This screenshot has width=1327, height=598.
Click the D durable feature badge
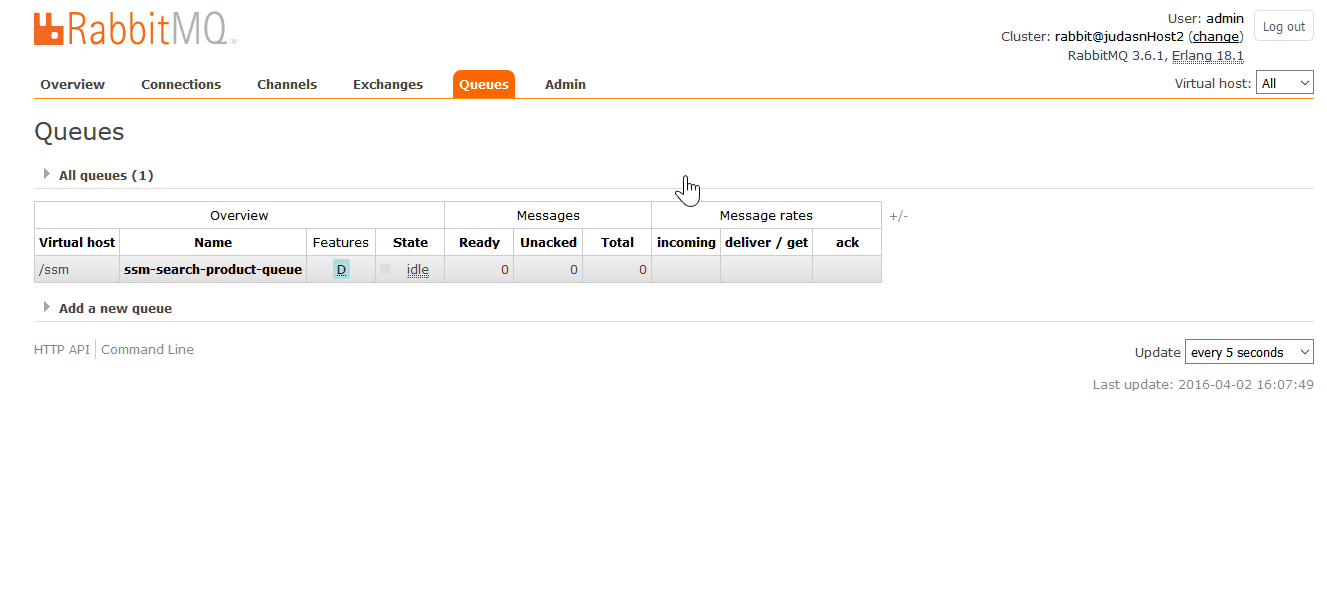coord(340,269)
